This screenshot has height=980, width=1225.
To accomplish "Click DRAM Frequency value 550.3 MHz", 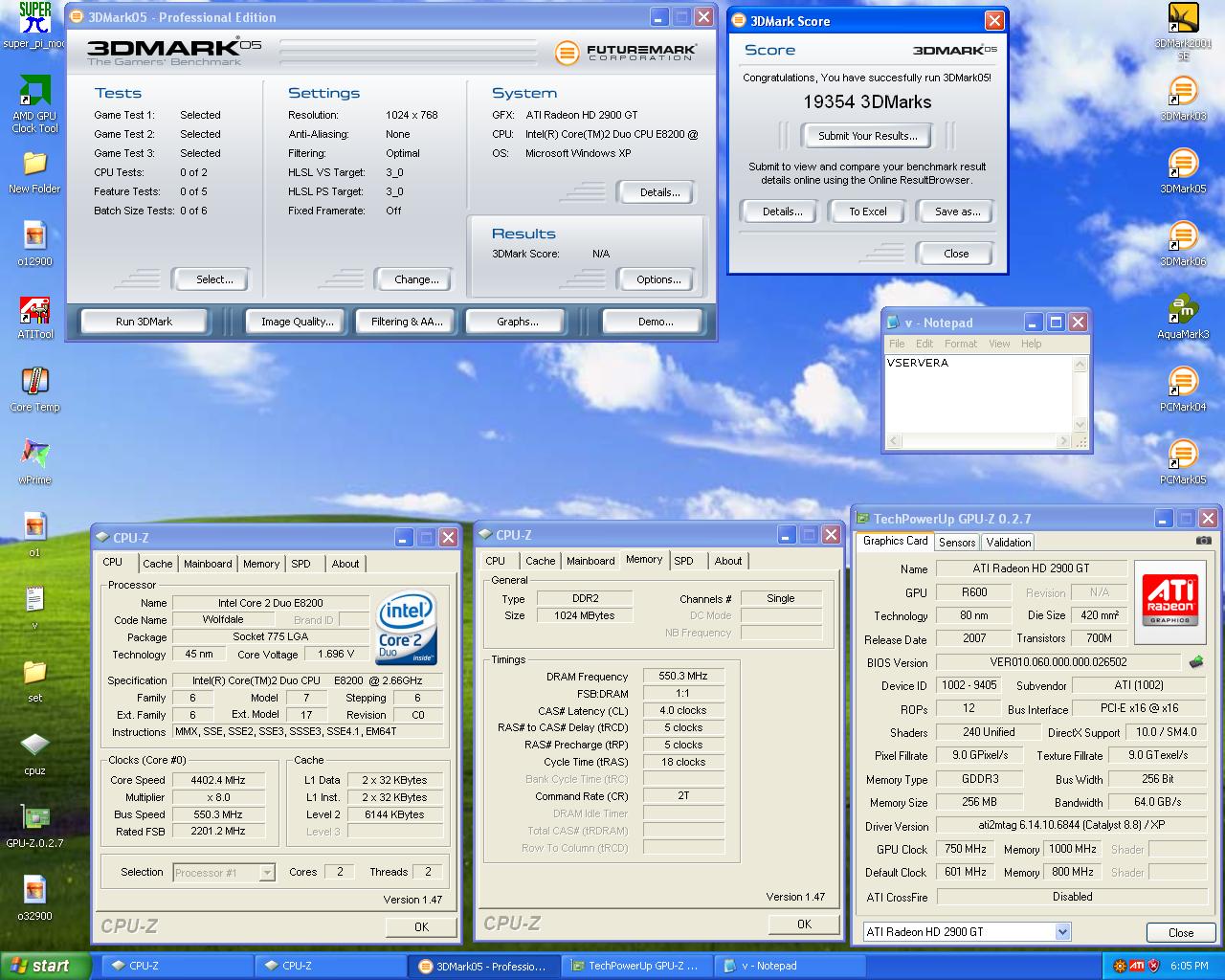I will [682, 676].
